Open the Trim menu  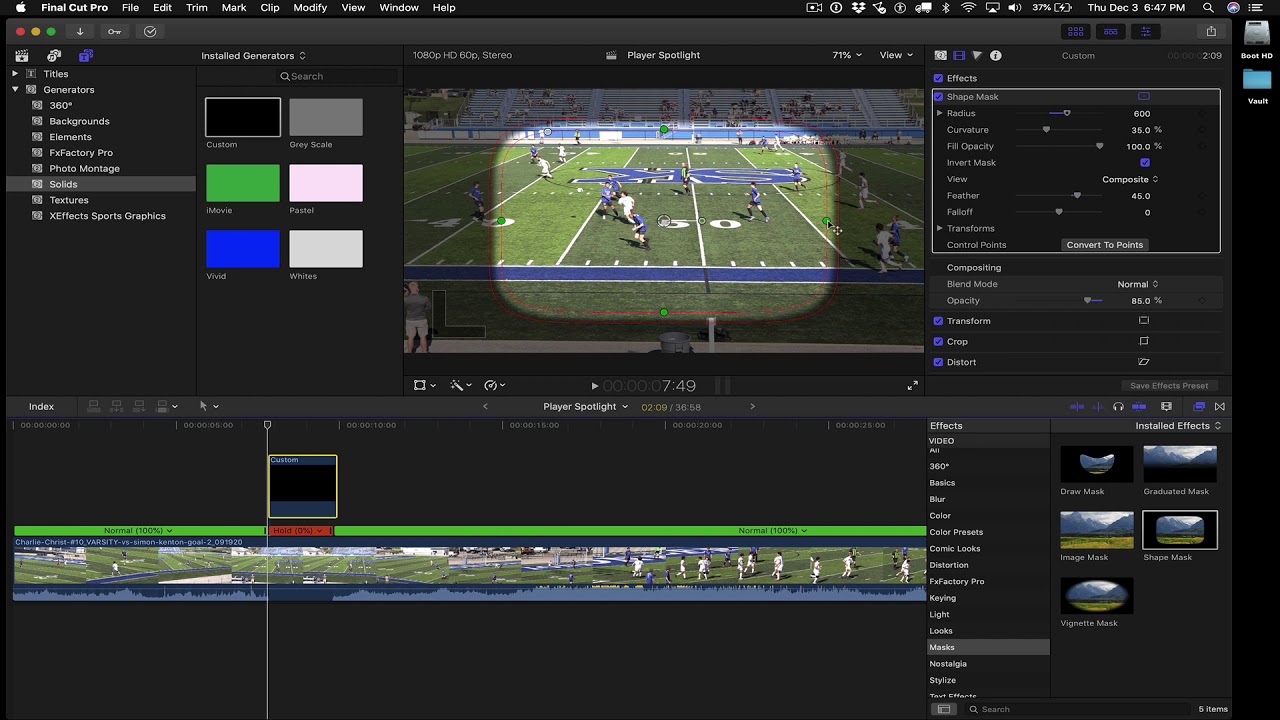pyautogui.click(x=197, y=8)
